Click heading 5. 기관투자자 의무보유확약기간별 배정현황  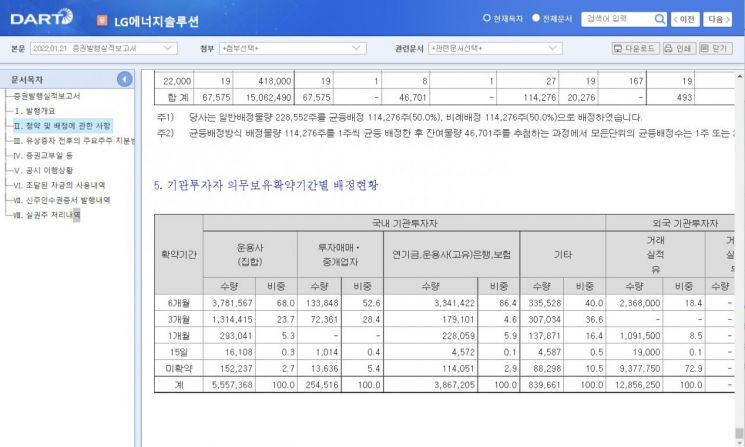pos(266,185)
